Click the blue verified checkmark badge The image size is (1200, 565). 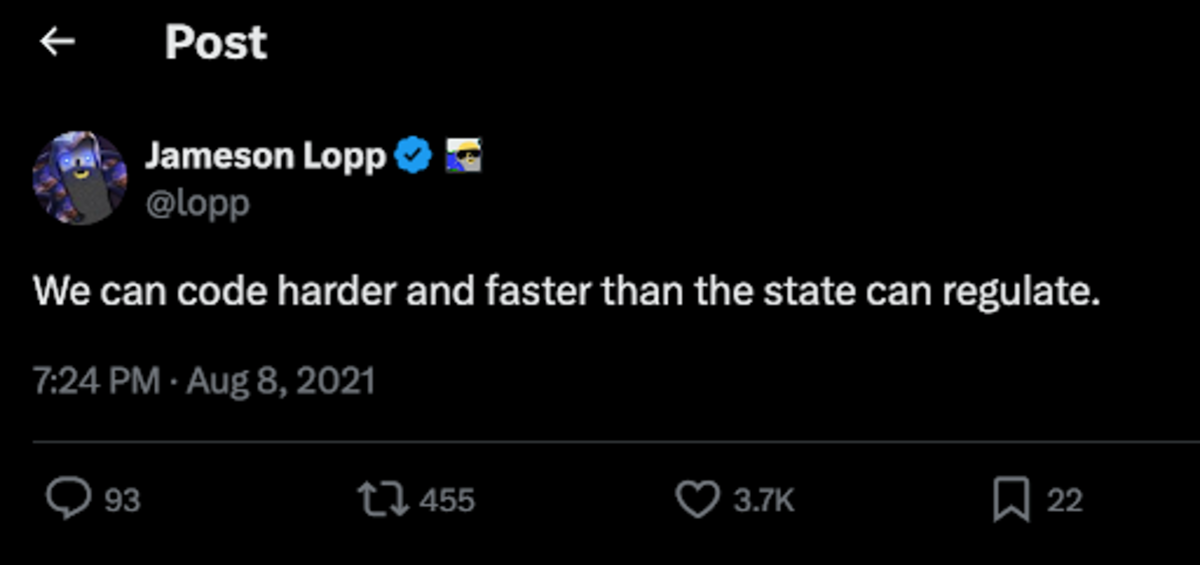(414, 156)
